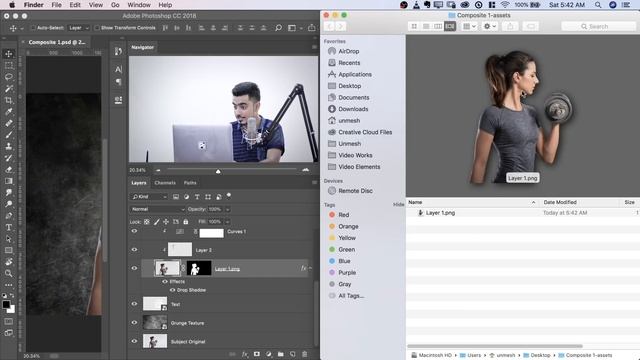Click the Navigator zoom slider handle
Screen dimensions: 640x360
(x=218, y=171)
